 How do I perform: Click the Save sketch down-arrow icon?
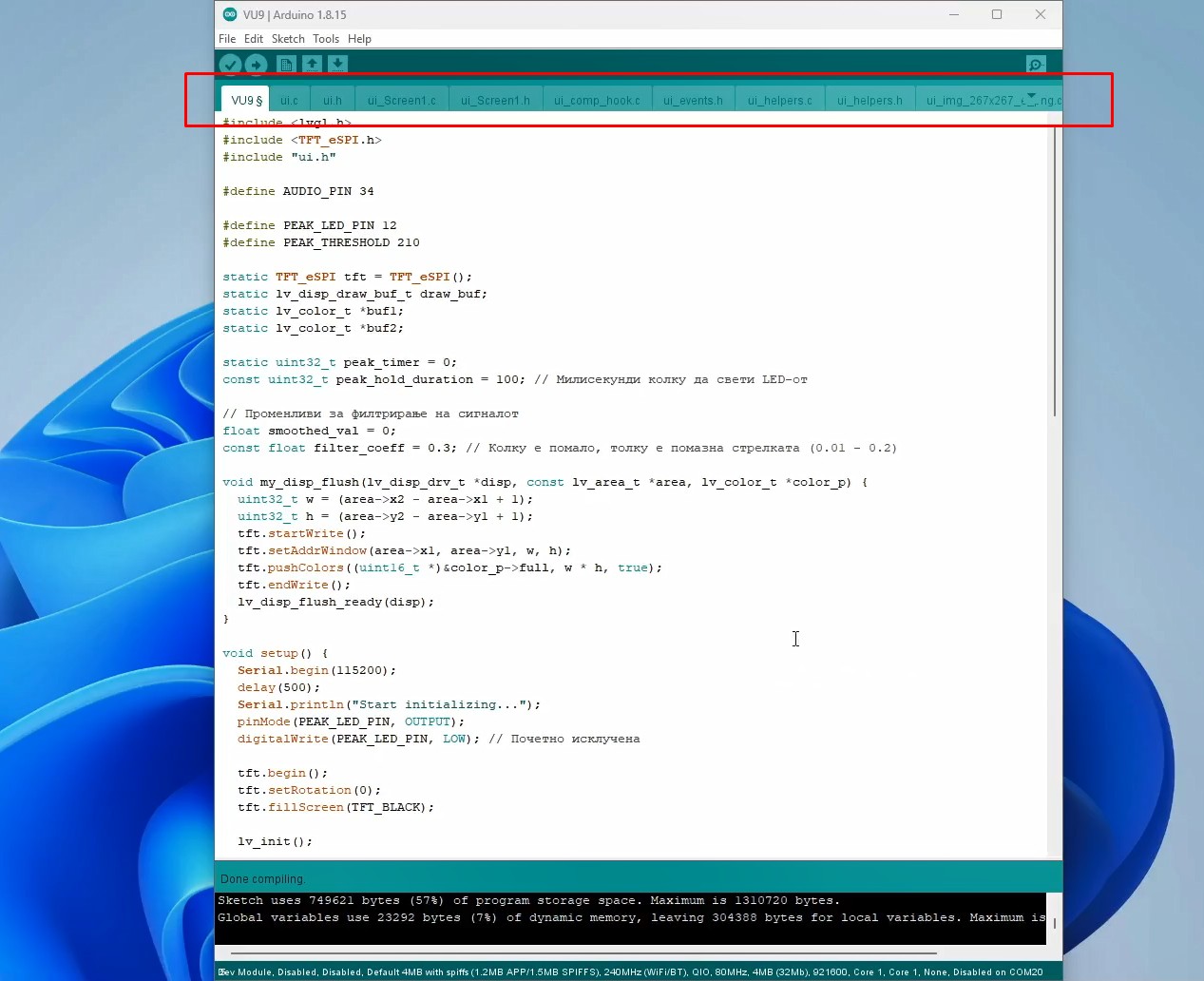pyautogui.click(x=338, y=65)
